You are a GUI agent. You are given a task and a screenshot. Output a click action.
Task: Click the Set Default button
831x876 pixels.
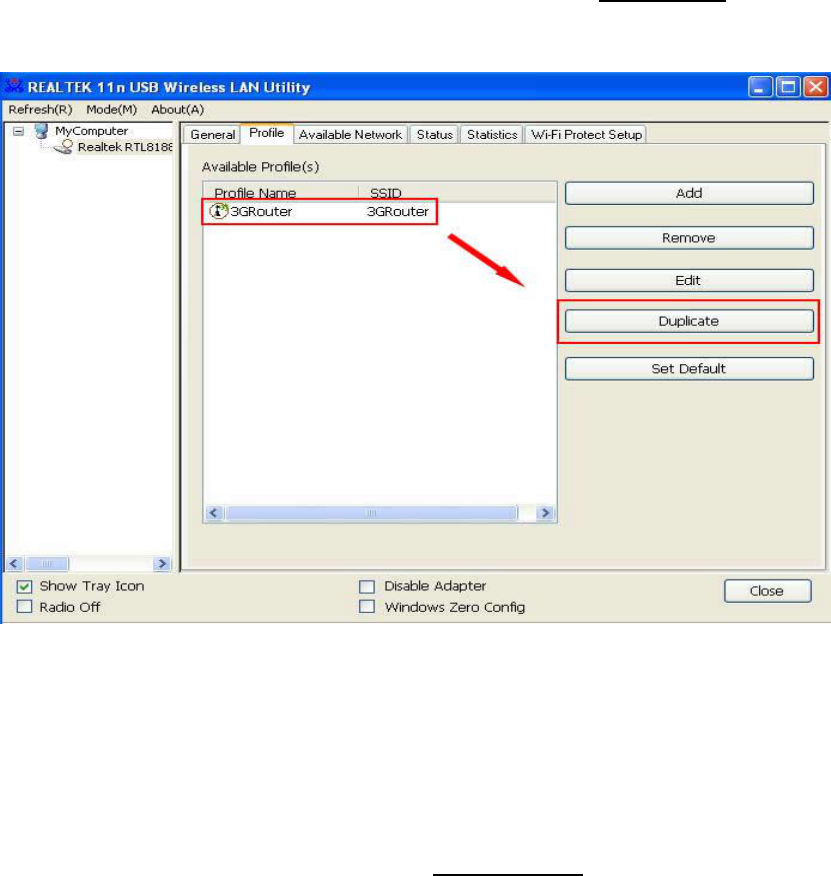(689, 369)
